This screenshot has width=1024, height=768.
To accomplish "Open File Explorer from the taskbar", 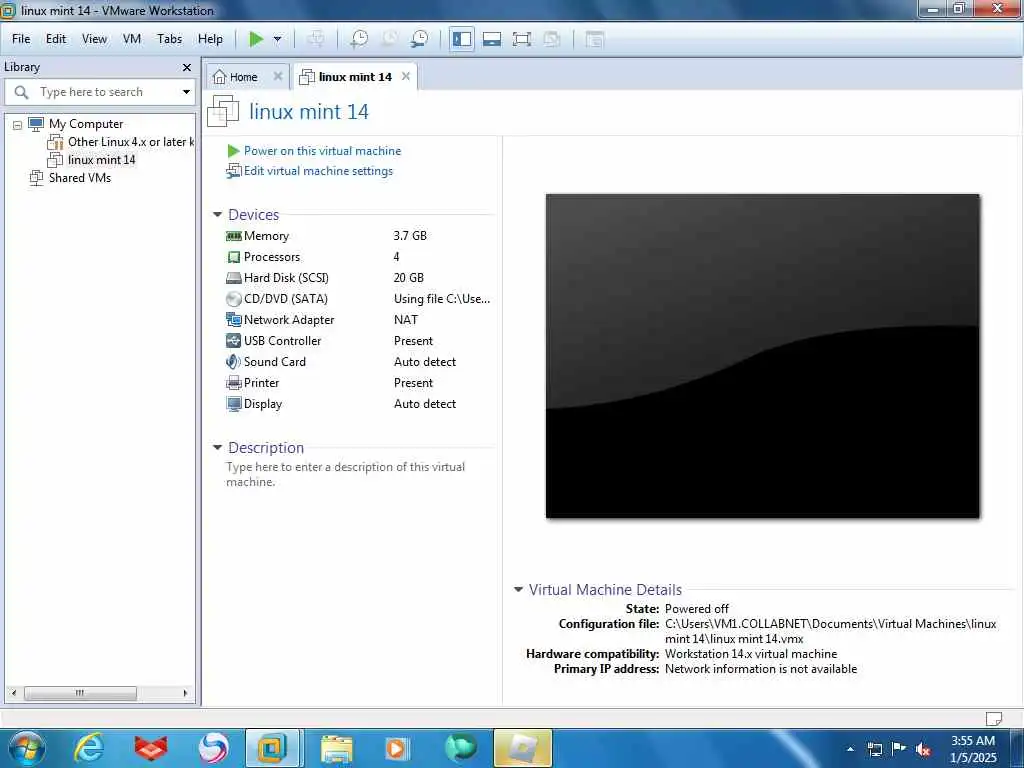I will (337, 748).
